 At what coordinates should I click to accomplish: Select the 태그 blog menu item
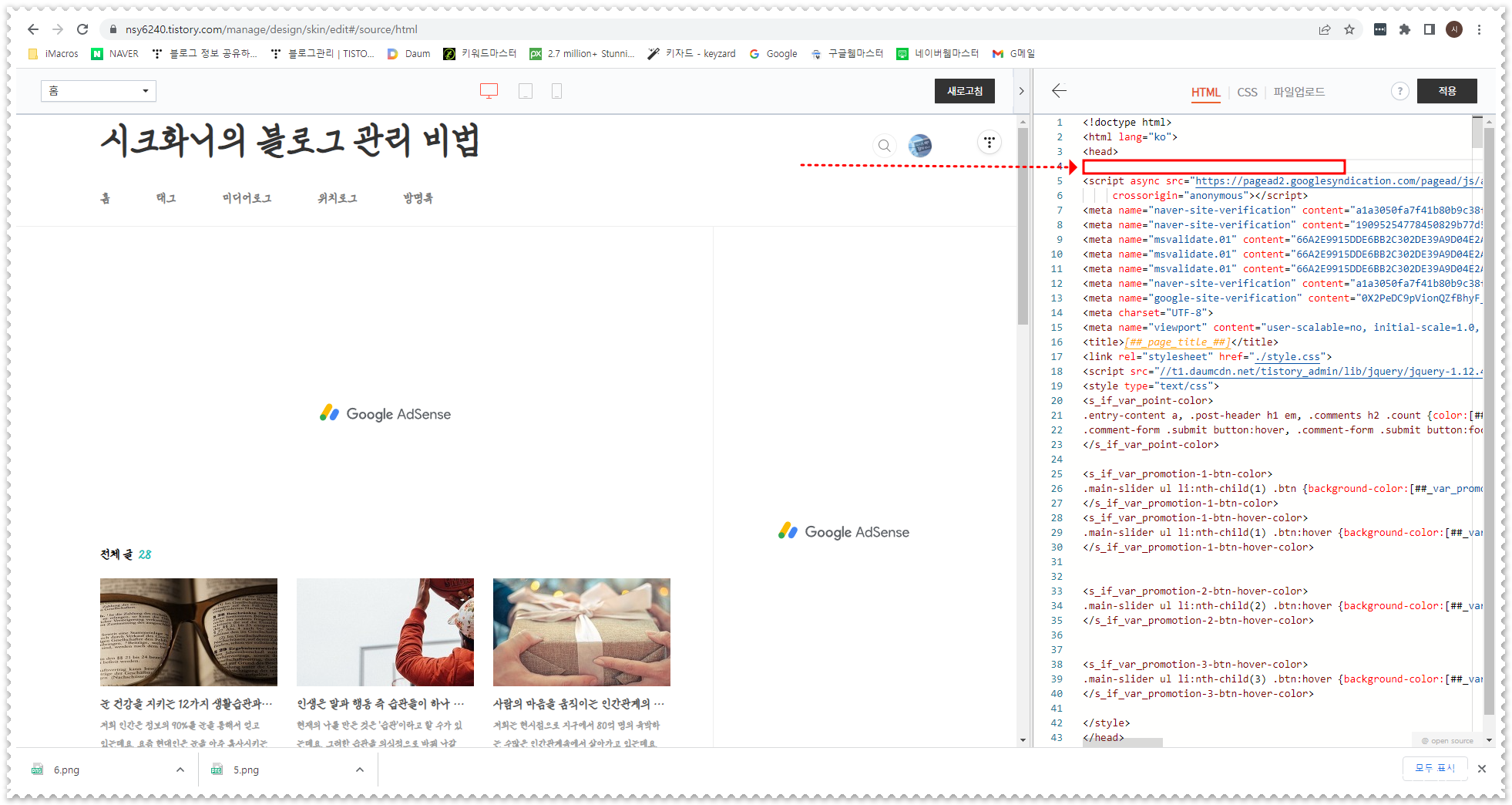coord(166,198)
